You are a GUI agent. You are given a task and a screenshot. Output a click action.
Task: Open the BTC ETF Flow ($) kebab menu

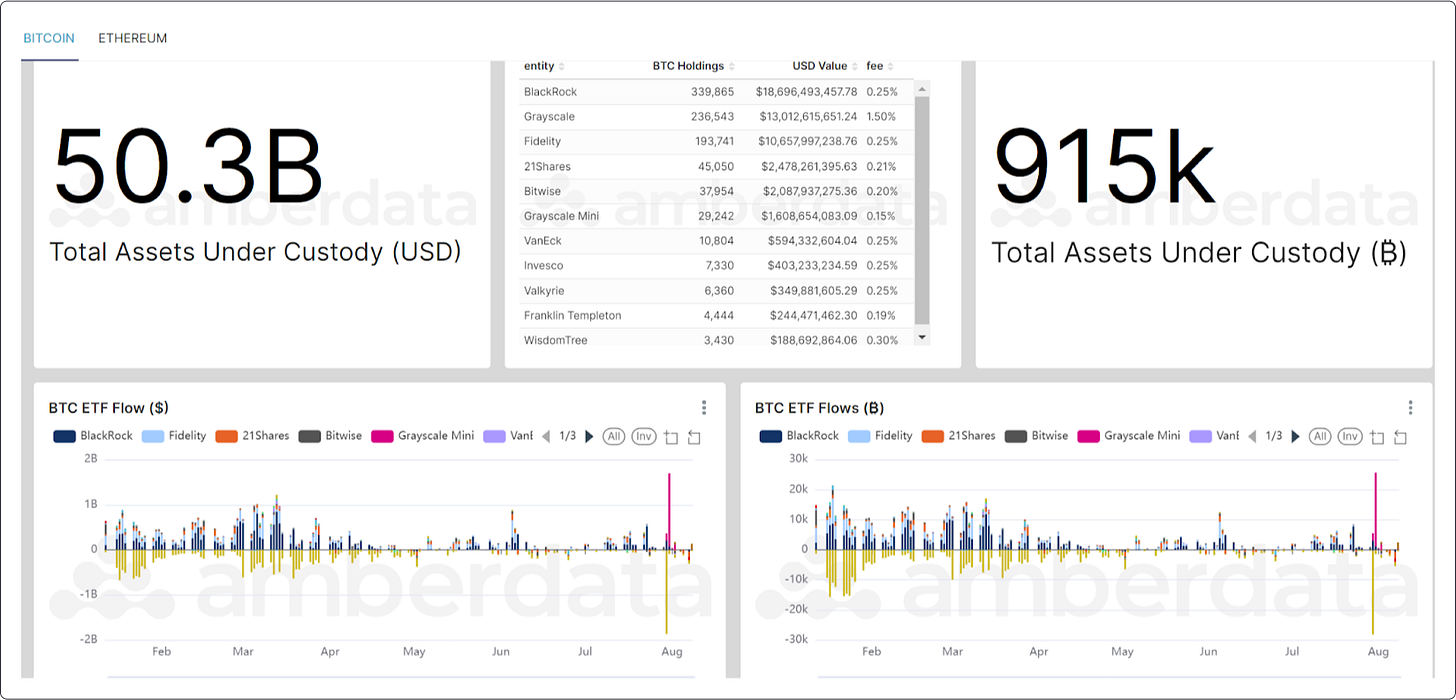pyautogui.click(x=704, y=407)
